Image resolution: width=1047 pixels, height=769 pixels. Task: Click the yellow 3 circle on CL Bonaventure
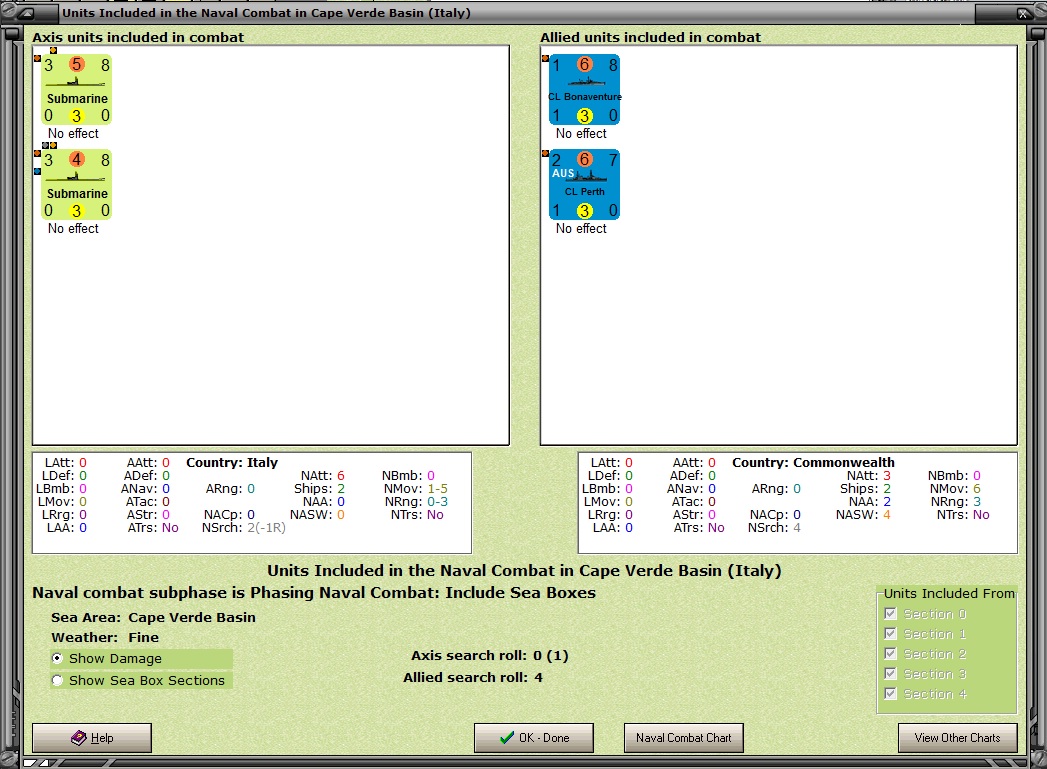(x=584, y=116)
